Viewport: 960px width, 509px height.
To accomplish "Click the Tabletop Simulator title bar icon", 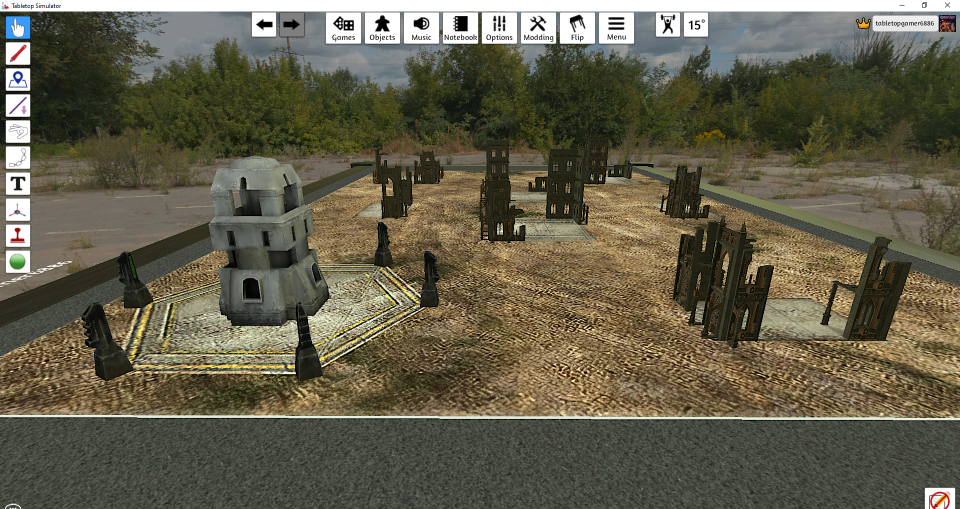I will [x=6, y=5].
